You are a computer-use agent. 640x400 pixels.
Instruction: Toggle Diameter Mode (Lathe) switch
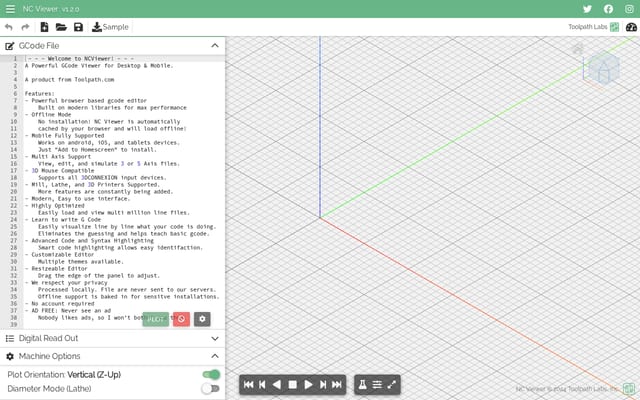tap(211, 389)
